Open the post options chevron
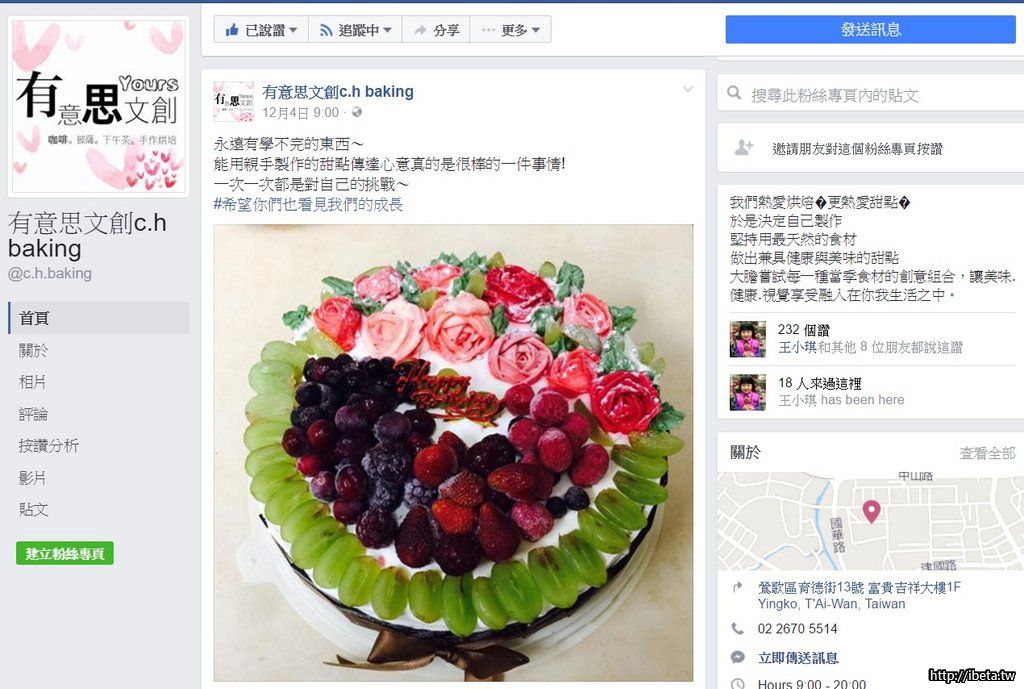Image resolution: width=1024 pixels, height=689 pixels. click(688, 90)
